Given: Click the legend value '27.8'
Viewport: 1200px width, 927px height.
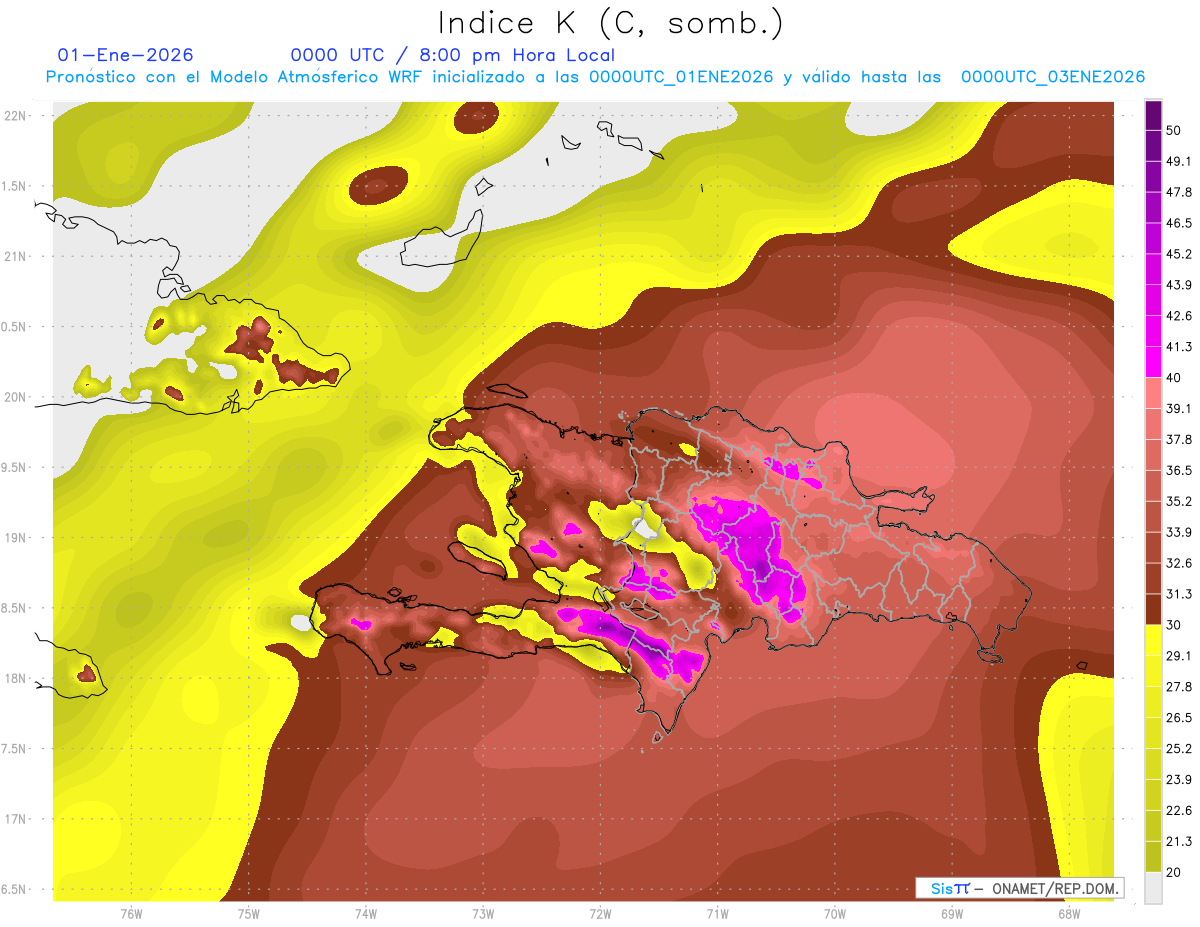Looking at the screenshot, I should coord(1178,687).
